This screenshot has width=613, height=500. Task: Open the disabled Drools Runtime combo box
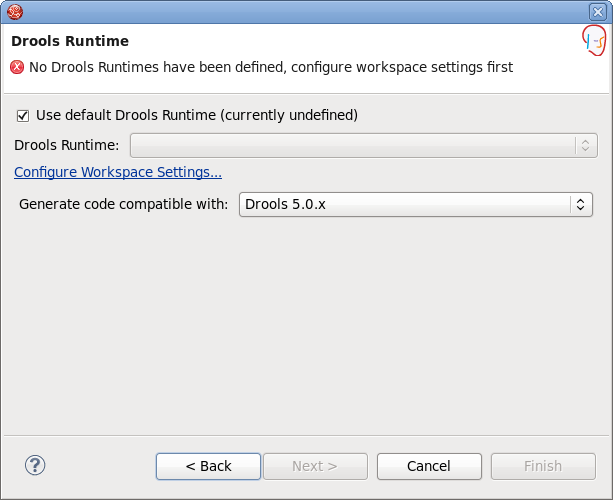(x=364, y=145)
